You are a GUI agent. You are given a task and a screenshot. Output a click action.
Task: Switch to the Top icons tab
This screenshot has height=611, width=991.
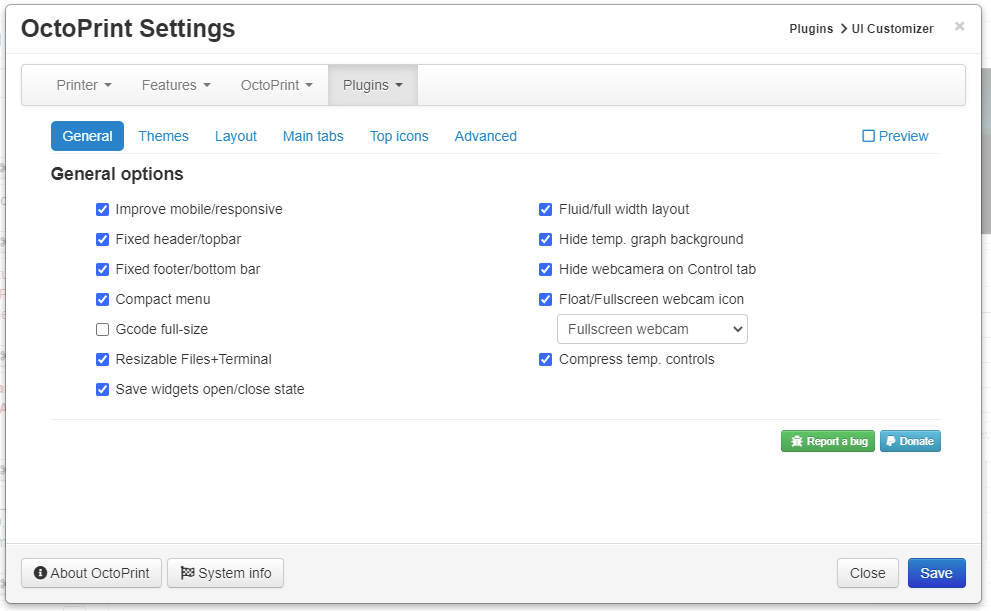(x=399, y=136)
